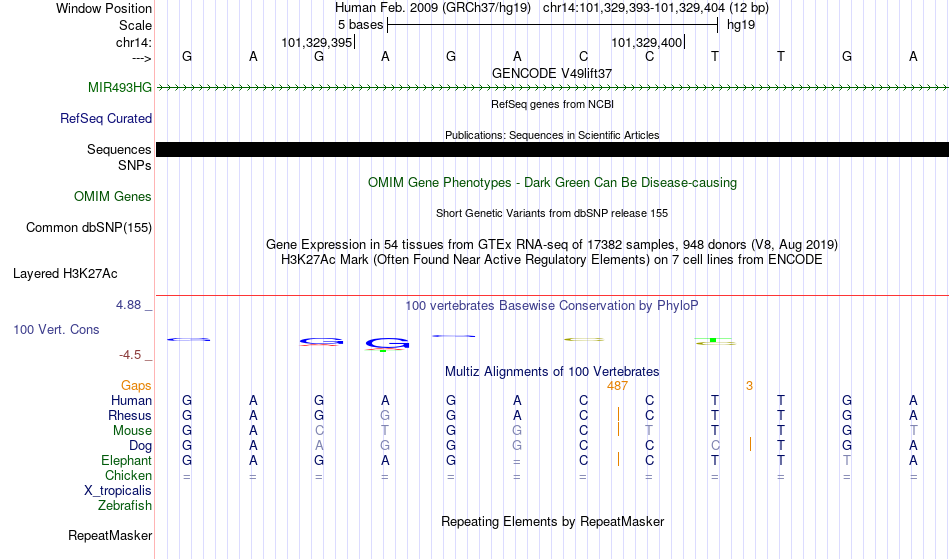Select the Elephant species label
This screenshot has height=559, width=950.
126,460
